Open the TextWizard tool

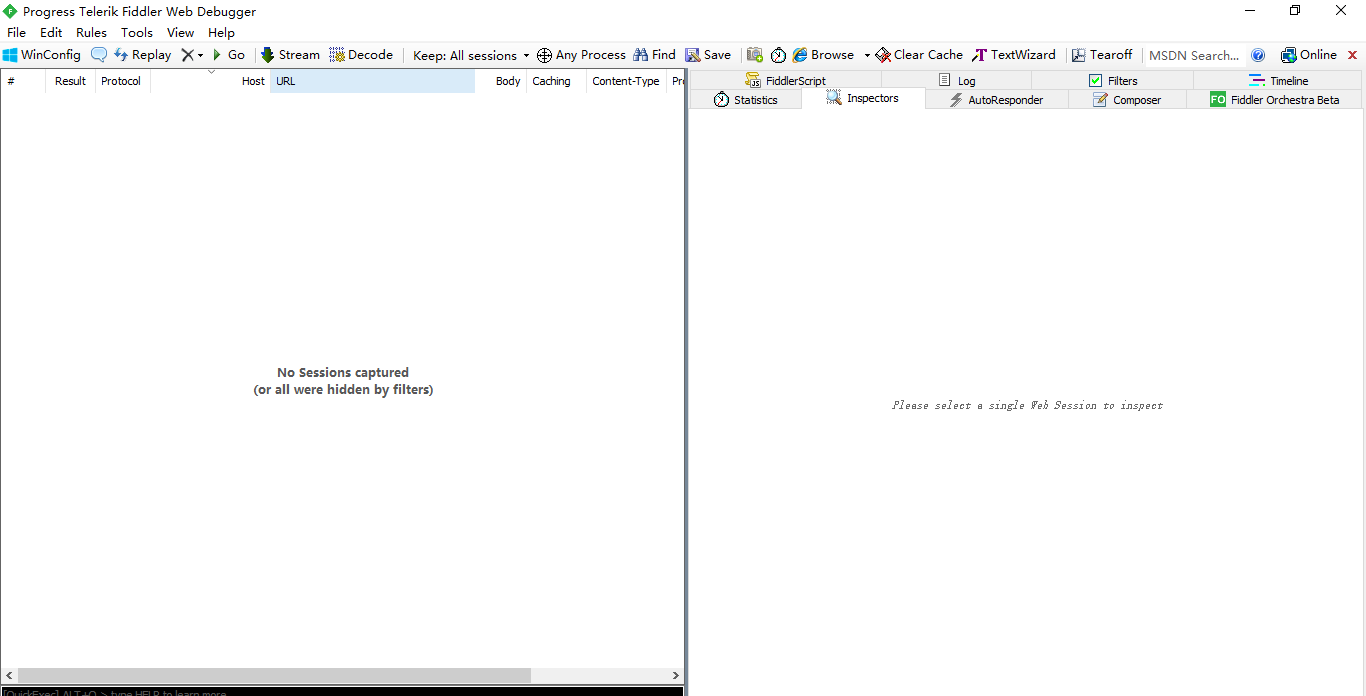1014,55
